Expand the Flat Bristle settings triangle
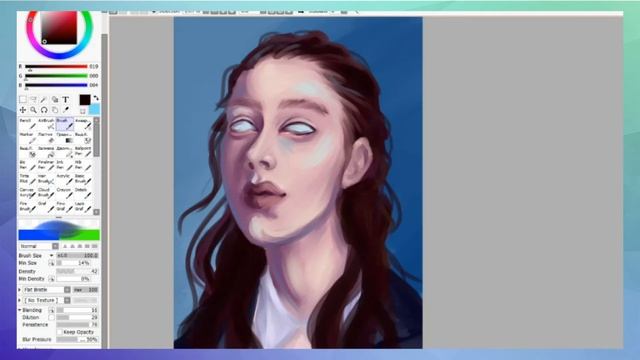 click(x=20, y=290)
